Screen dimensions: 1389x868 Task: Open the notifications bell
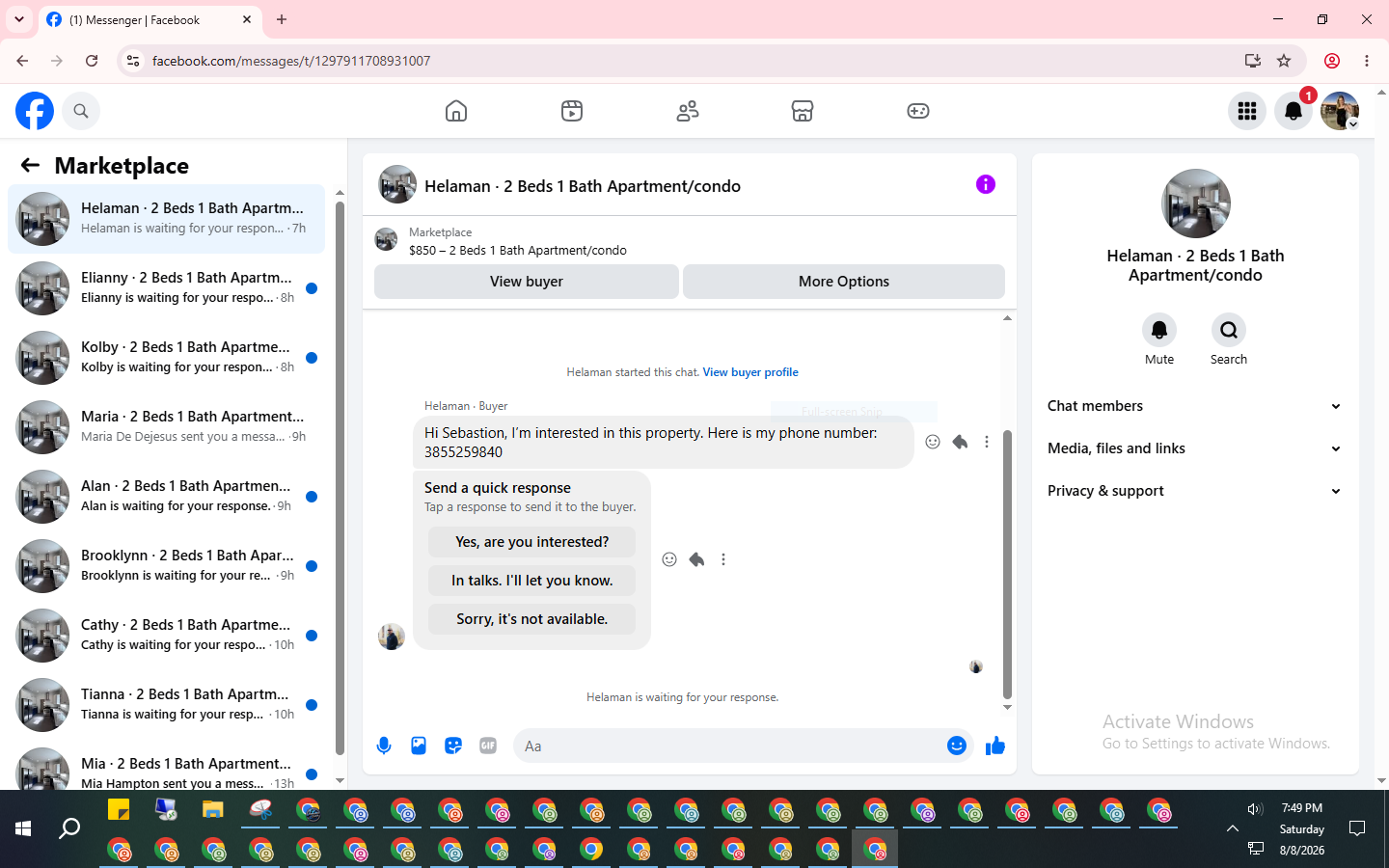(1294, 111)
